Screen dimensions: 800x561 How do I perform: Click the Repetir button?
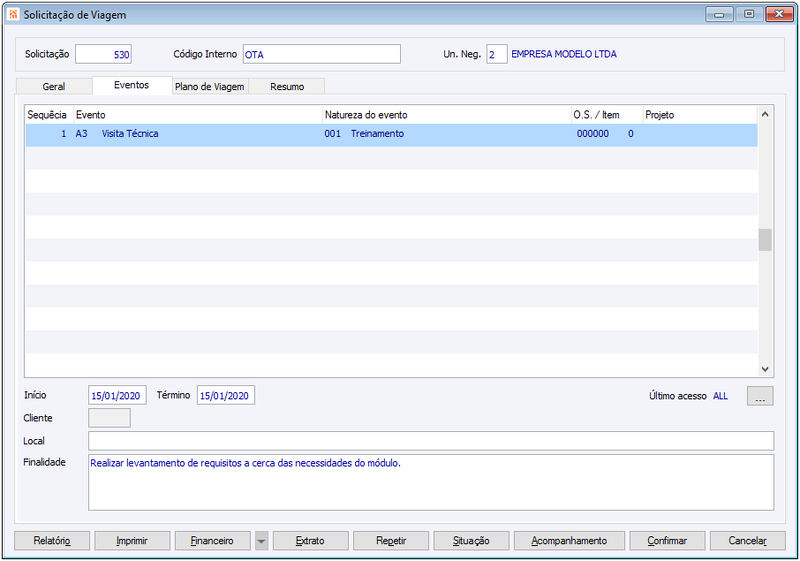click(x=391, y=541)
